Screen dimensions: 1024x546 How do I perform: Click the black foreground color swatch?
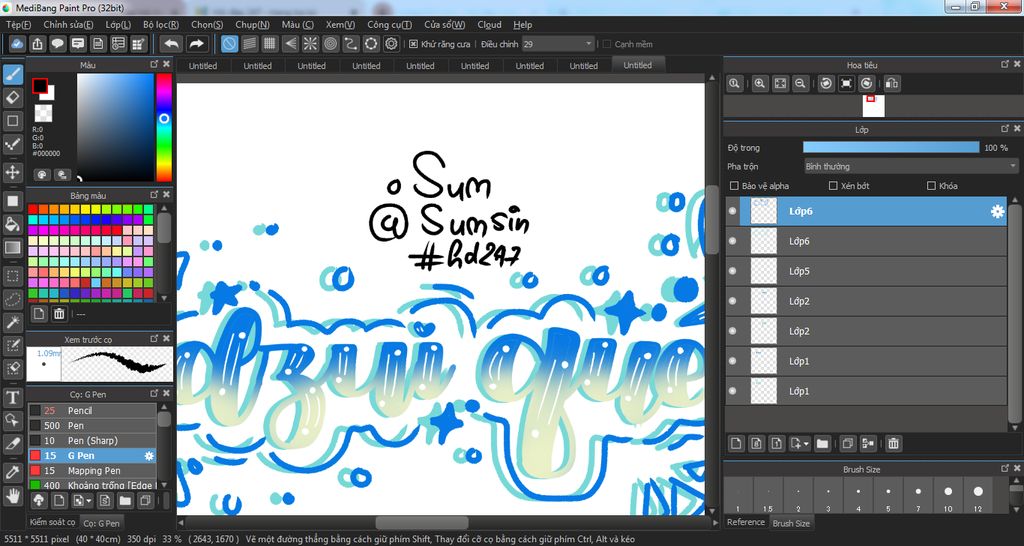[x=39, y=86]
